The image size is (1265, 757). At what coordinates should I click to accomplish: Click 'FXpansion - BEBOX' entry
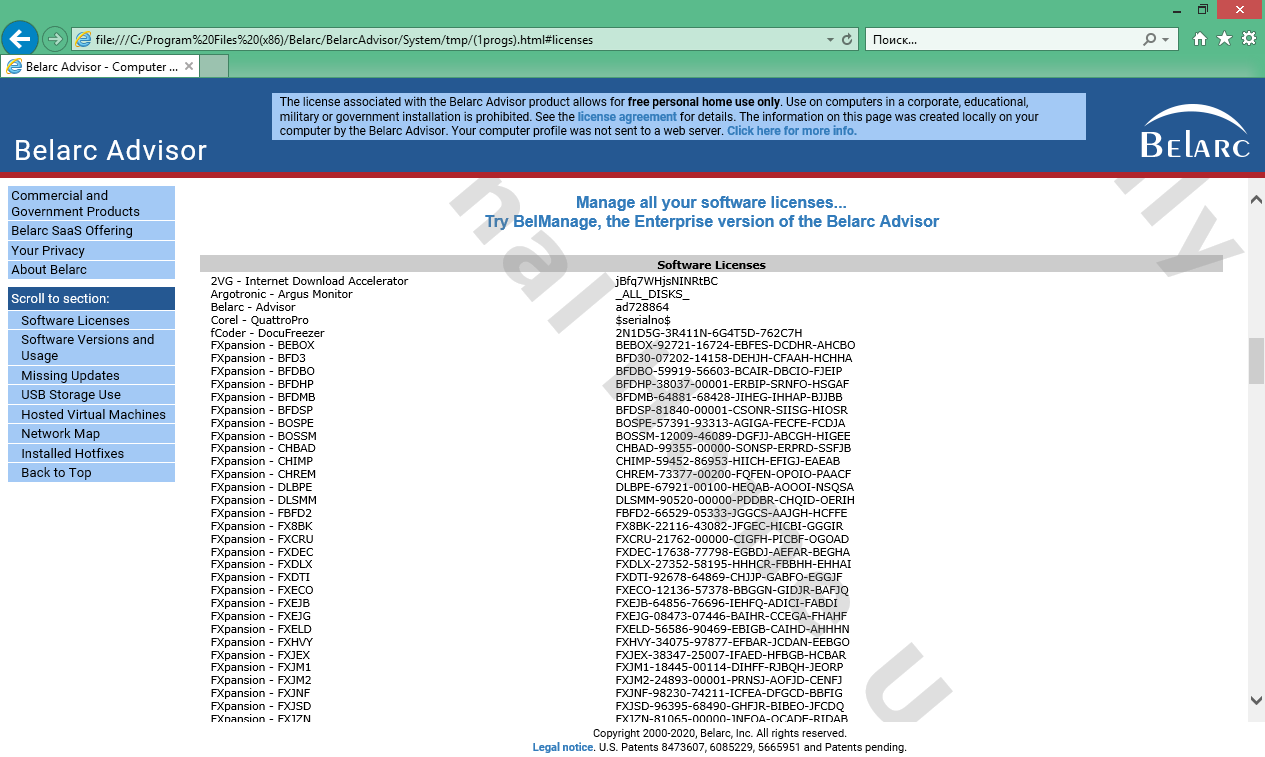262,345
